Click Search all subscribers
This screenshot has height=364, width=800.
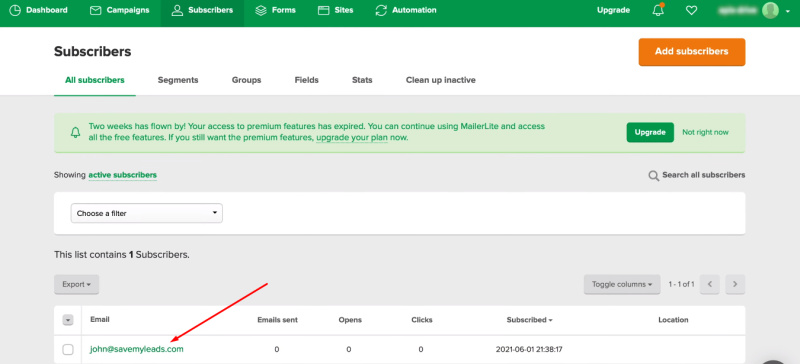pos(703,175)
